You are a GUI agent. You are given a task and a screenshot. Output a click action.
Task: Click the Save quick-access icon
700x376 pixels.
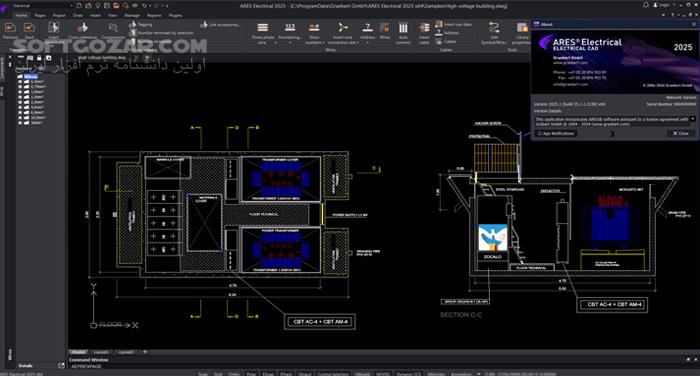coord(107,5)
